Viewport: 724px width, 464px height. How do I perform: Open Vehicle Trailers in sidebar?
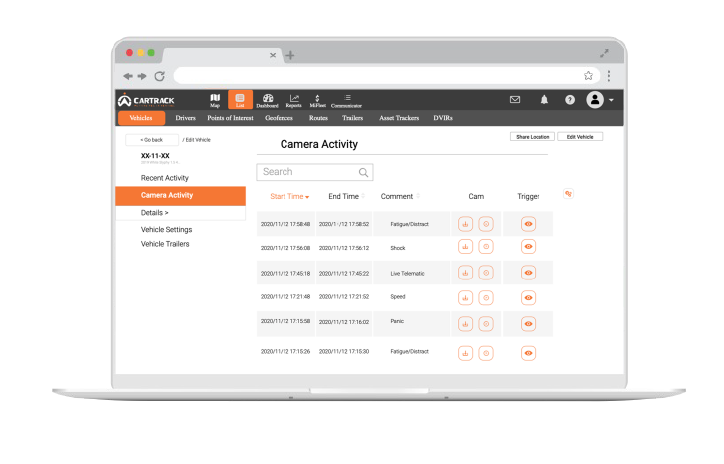pos(165,244)
